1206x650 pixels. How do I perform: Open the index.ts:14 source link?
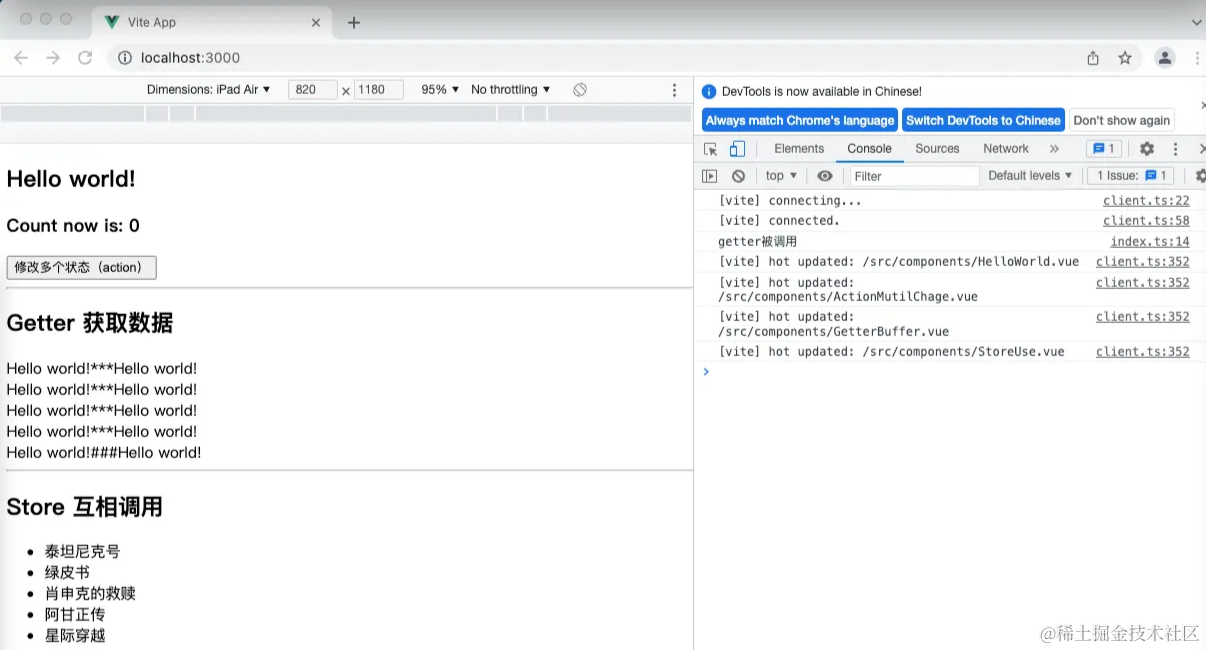point(1150,241)
